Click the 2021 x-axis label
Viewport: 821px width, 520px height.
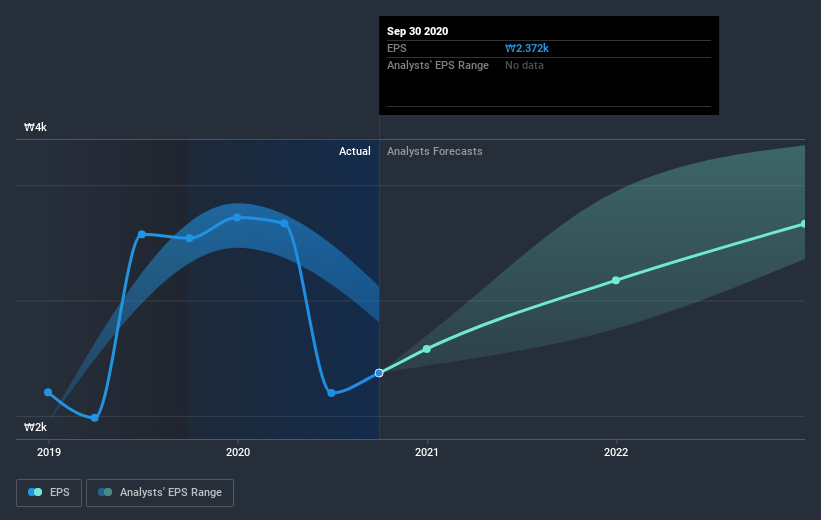click(427, 452)
